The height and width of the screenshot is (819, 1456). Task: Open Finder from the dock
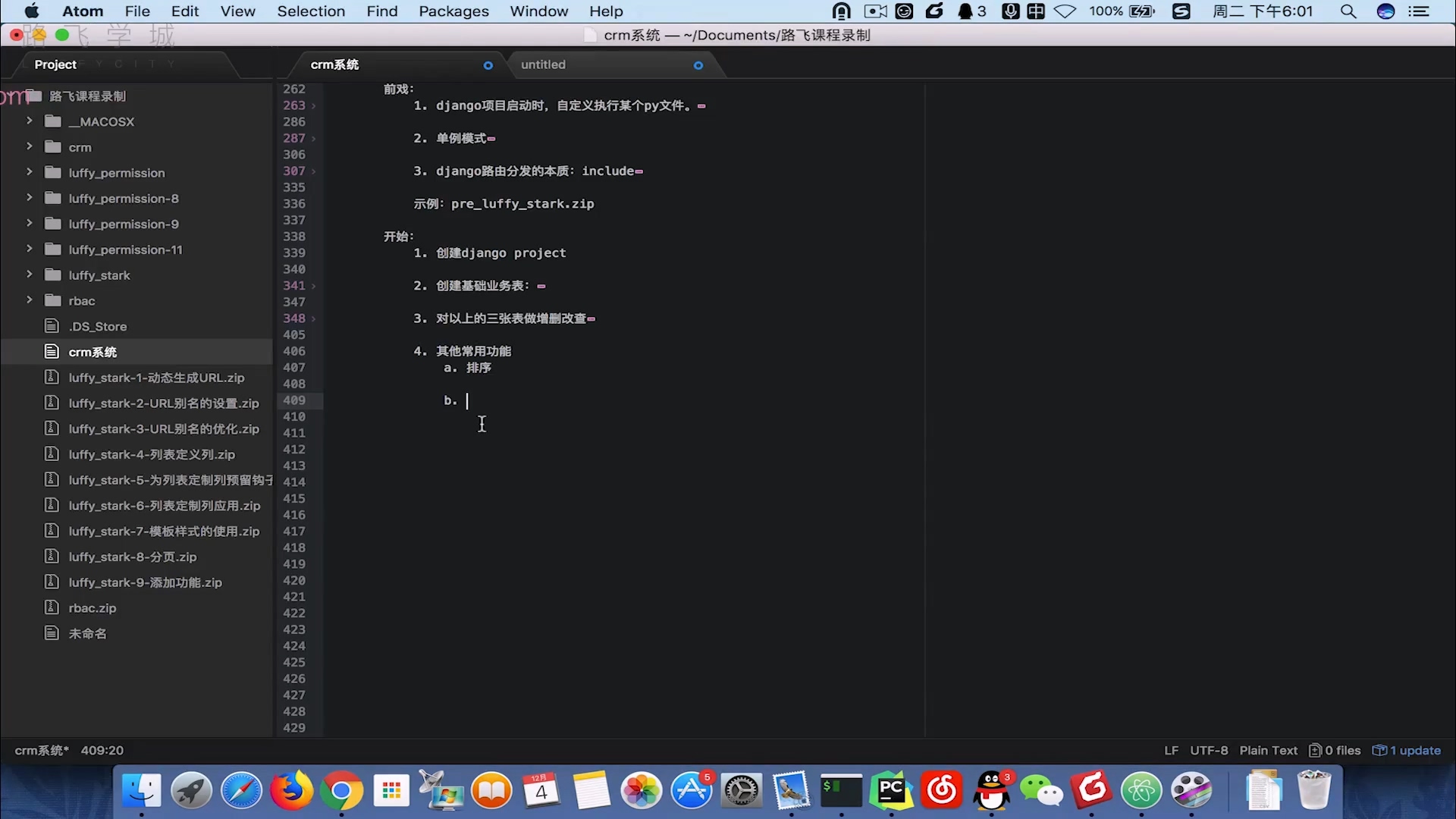pyautogui.click(x=141, y=791)
